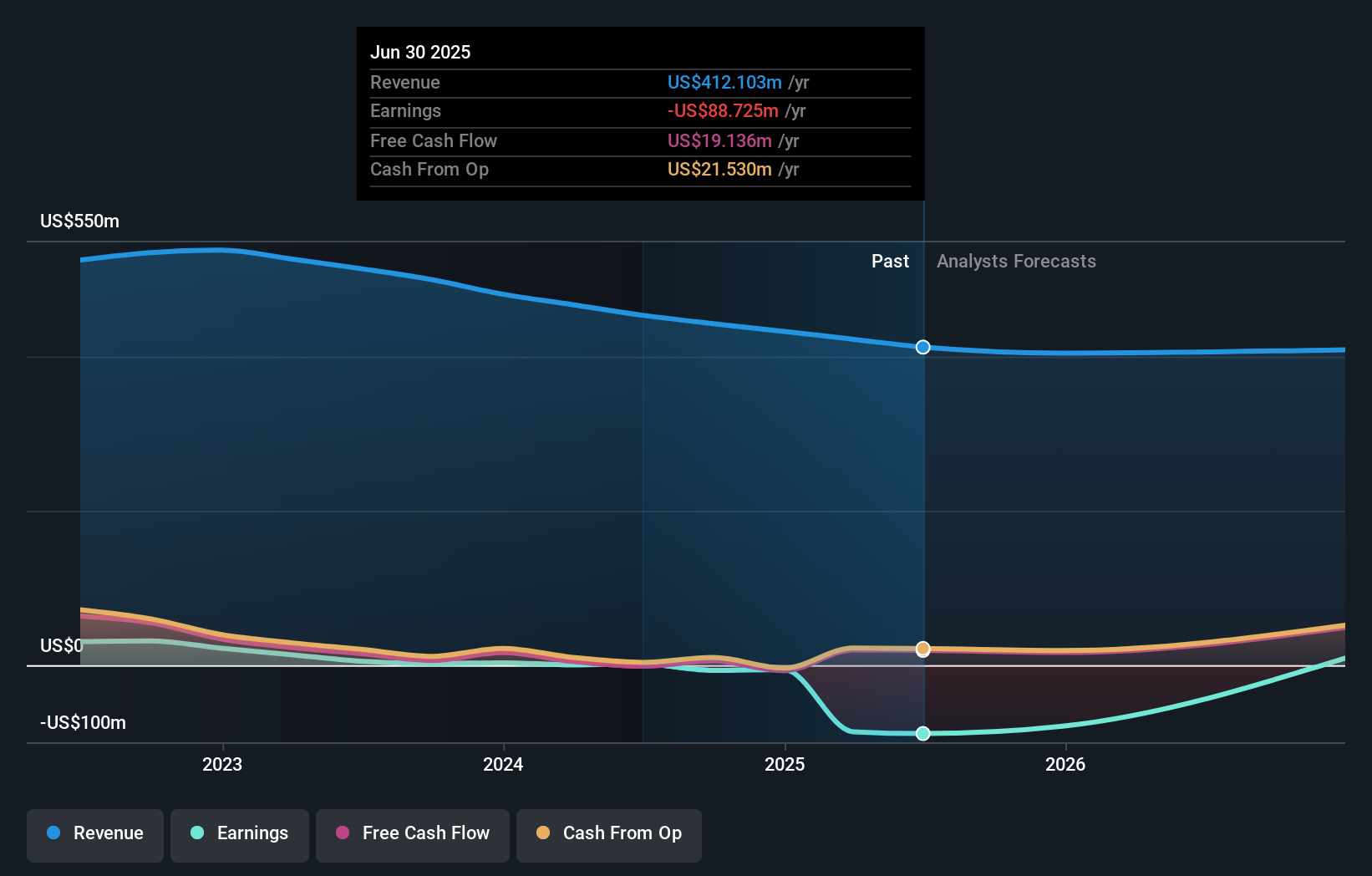The height and width of the screenshot is (876, 1372).
Task: Click the orange Cash From Op chart marker
Action: (x=922, y=649)
